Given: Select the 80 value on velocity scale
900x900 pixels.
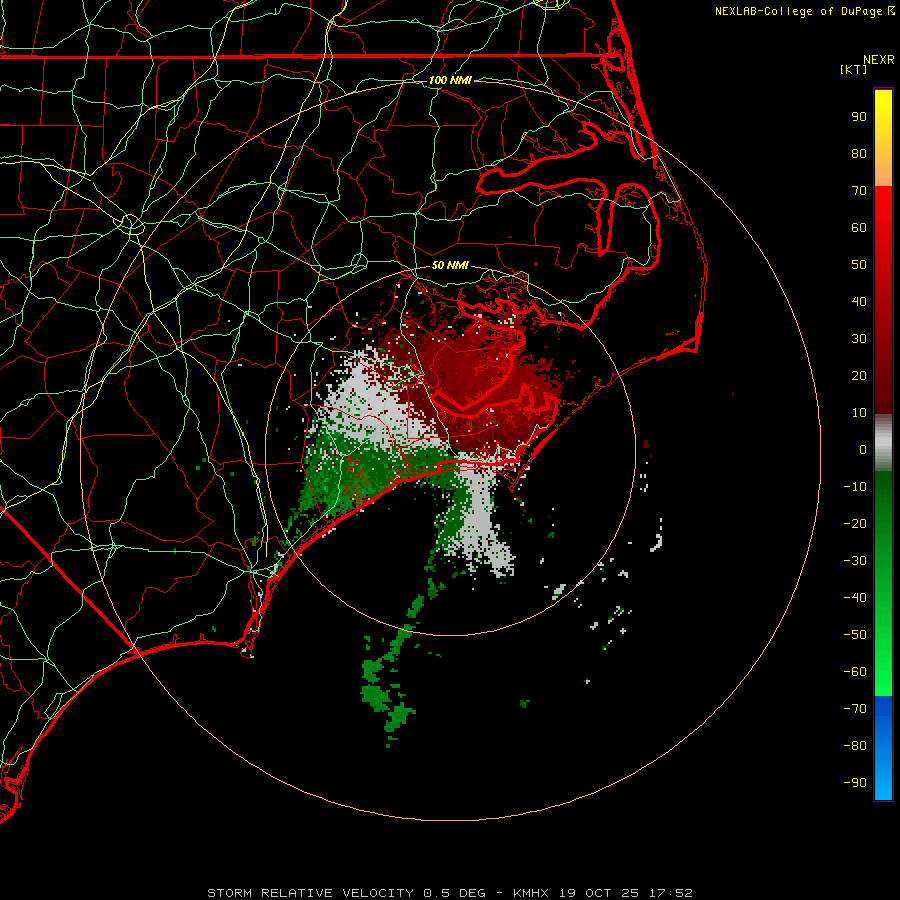Looking at the screenshot, I should point(859,154).
